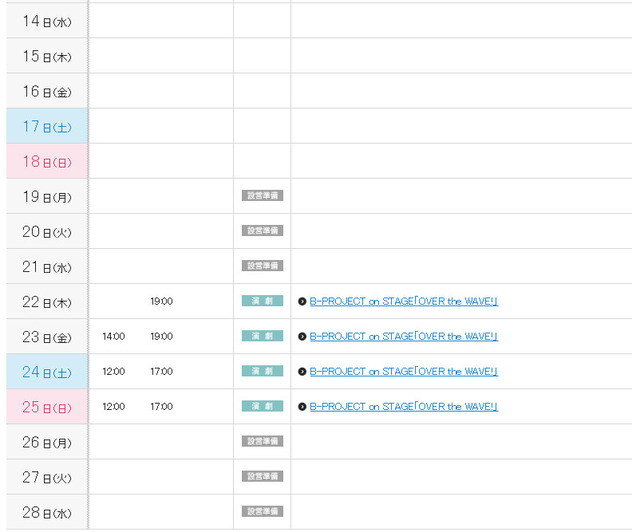640x532 pixels.
Task: Click 演劇 badge in the 24日 row
Action: [x=262, y=371]
